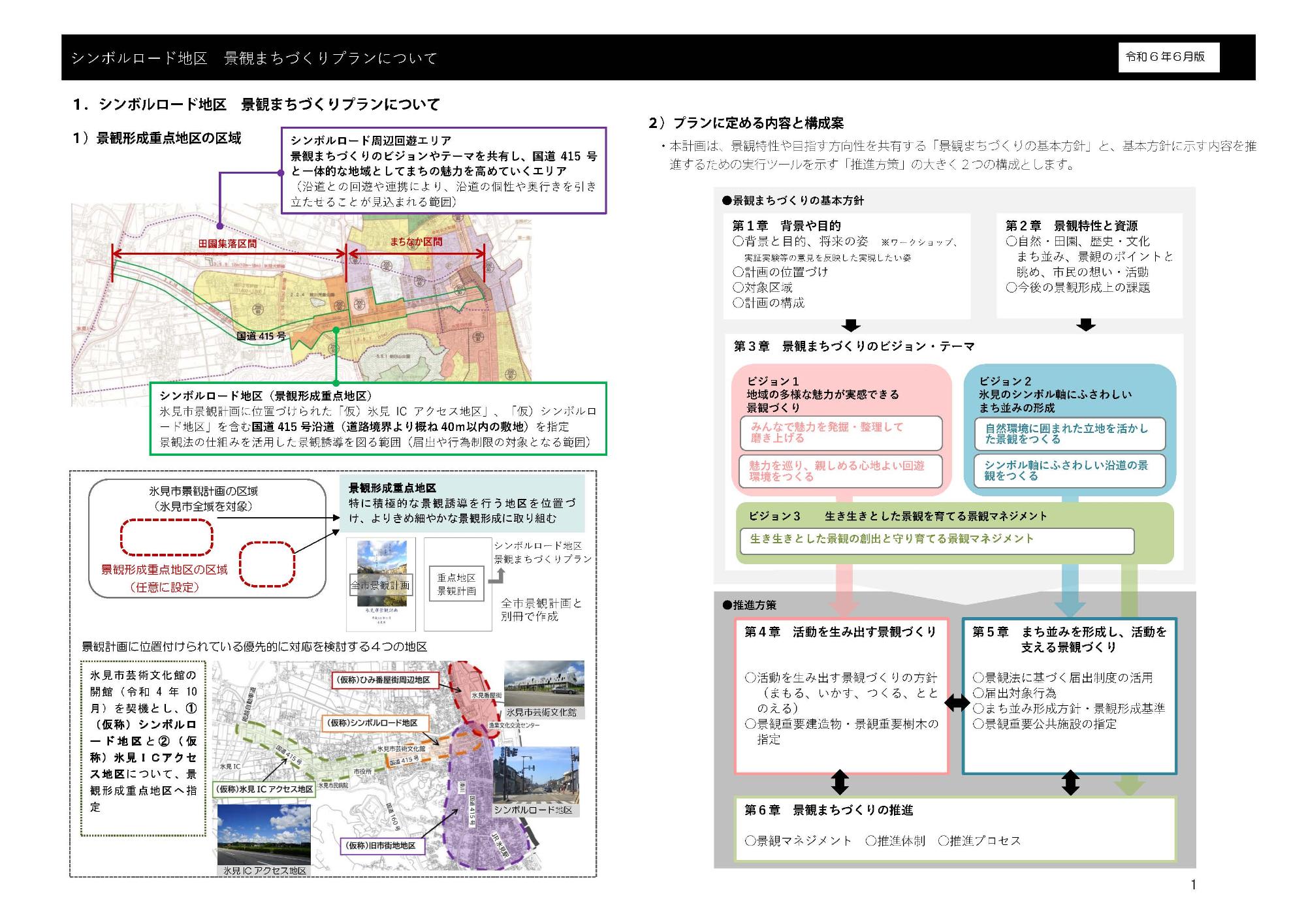Click the ○推進体制 item in 第6章
1306x924 pixels.
(895, 841)
